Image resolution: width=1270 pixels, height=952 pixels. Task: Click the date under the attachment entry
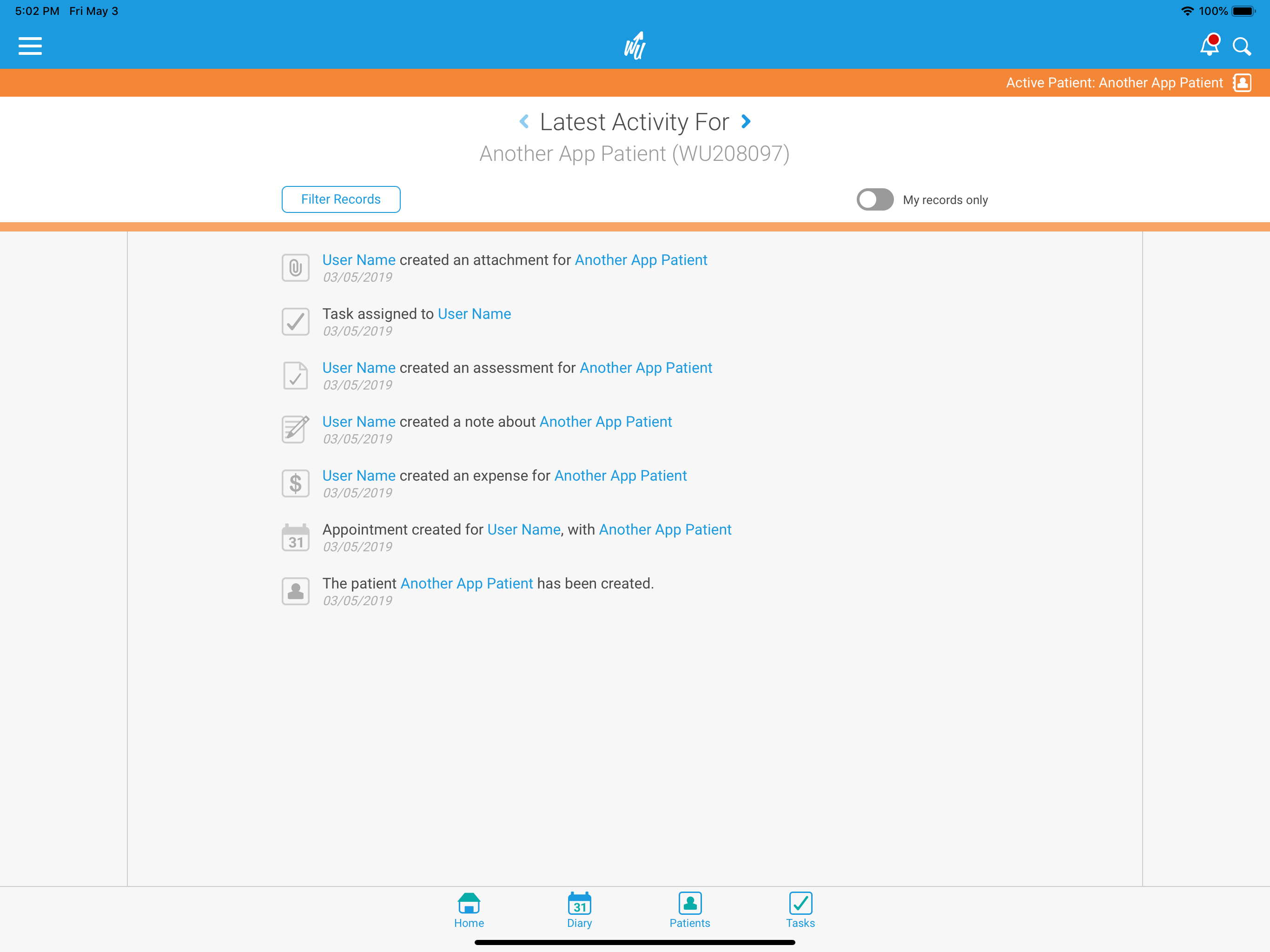pos(357,278)
